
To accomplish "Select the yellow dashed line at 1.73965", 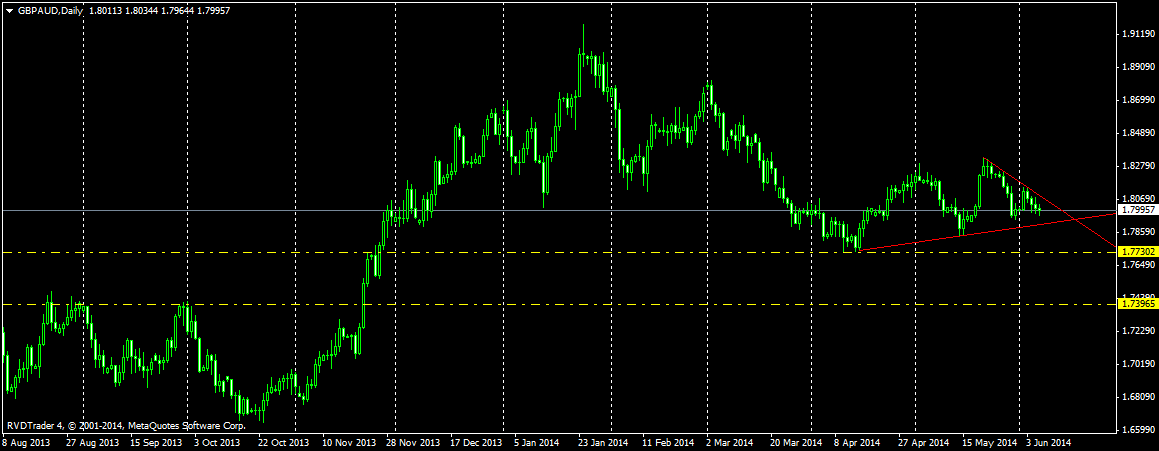I will tap(558, 304).
